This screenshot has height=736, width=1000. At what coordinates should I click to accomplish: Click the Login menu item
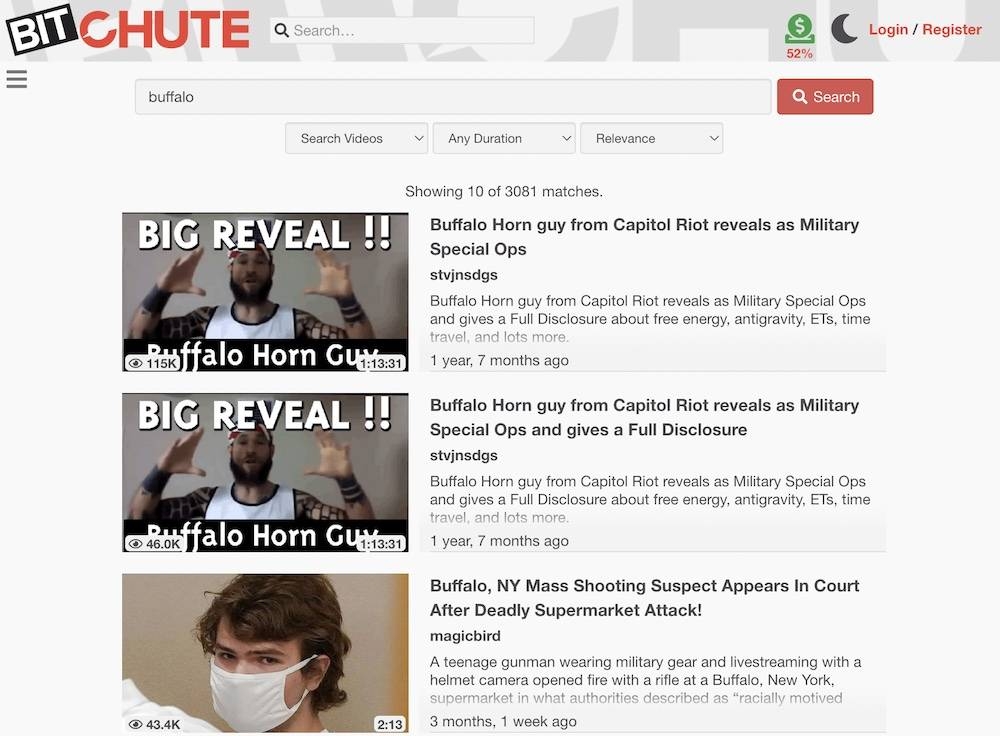coord(888,29)
